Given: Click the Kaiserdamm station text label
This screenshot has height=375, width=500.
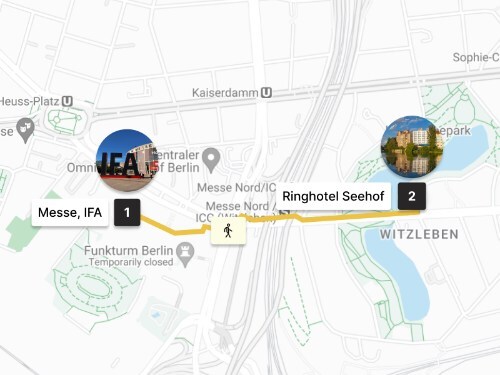Looking at the screenshot, I should click(225, 93).
